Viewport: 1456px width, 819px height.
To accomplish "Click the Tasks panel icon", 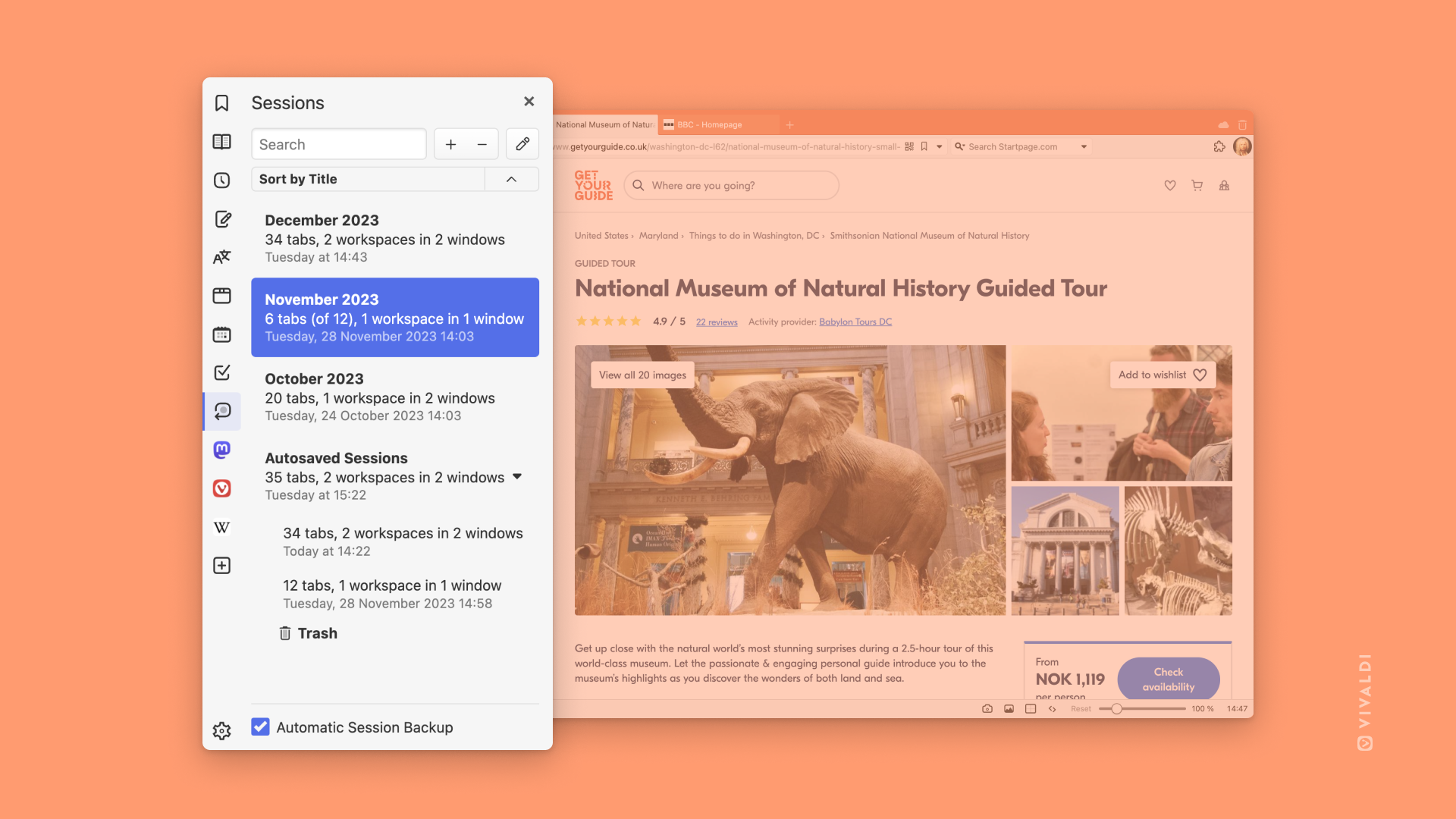I will [x=222, y=371].
